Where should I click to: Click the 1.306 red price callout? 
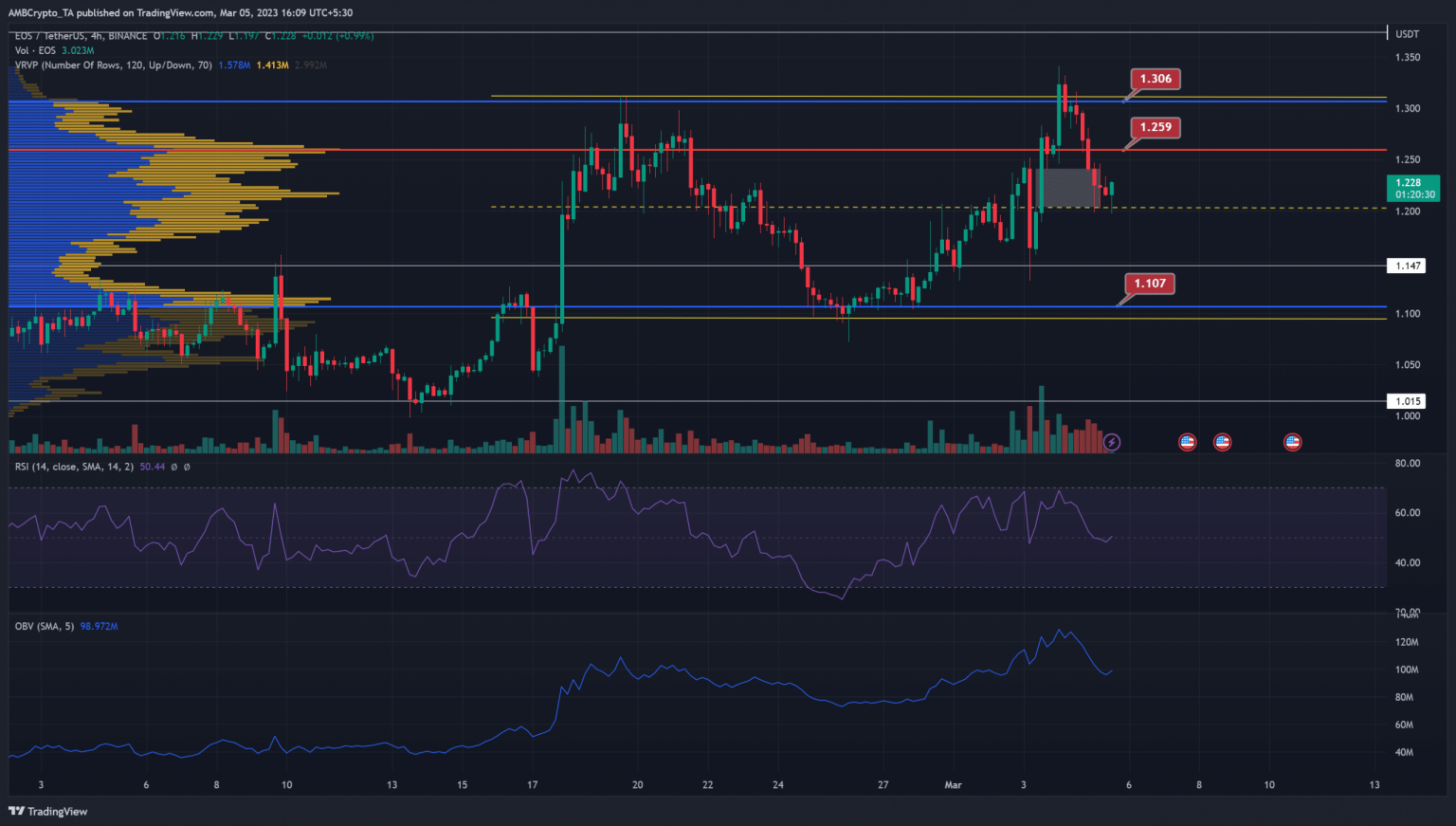click(x=1155, y=79)
